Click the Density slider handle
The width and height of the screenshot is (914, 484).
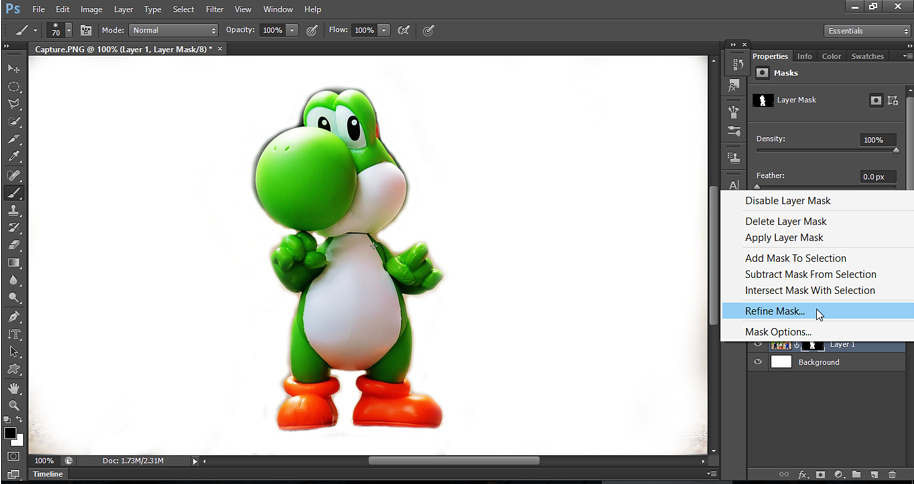pyautogui.click(x=896, y=150)
